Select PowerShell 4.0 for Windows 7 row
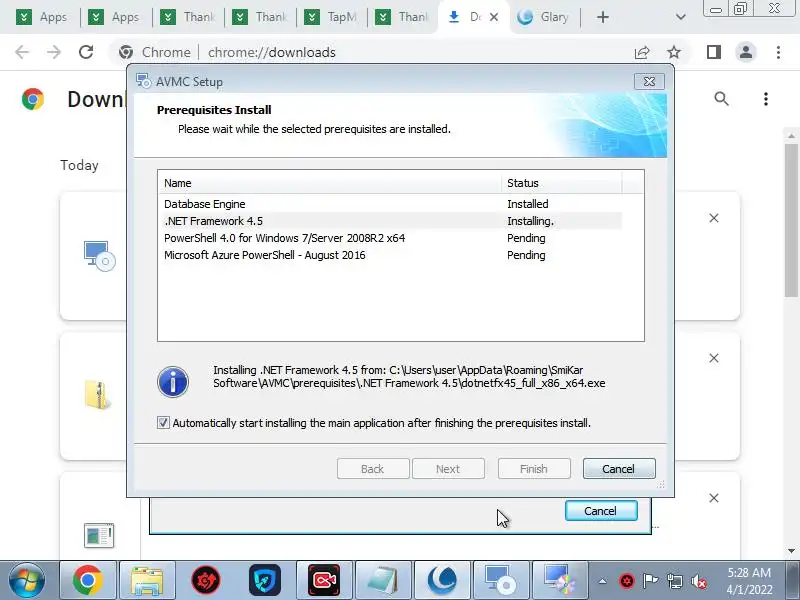 point(390,238)
